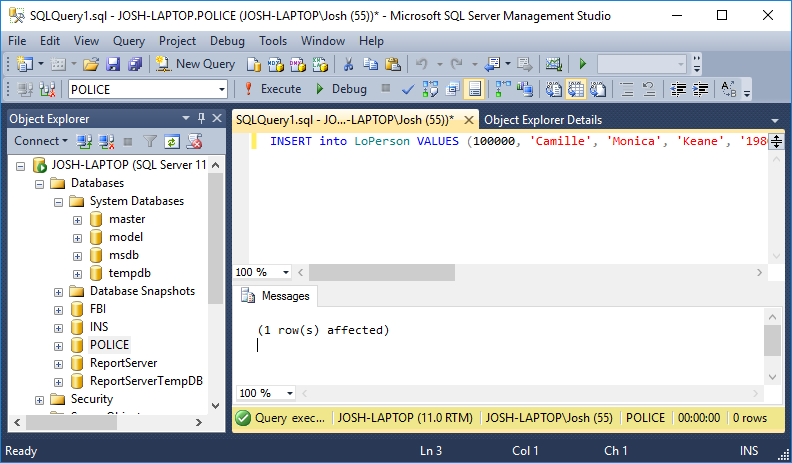Open the editor 100 % zoom dropdown
The image size is (792, 463).
coord(286,272)
